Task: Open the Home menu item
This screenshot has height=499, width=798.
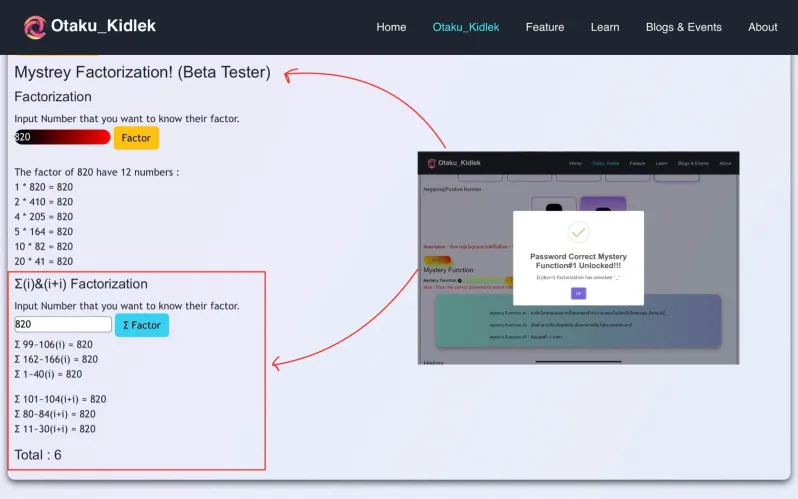Action: coord(391,27)
